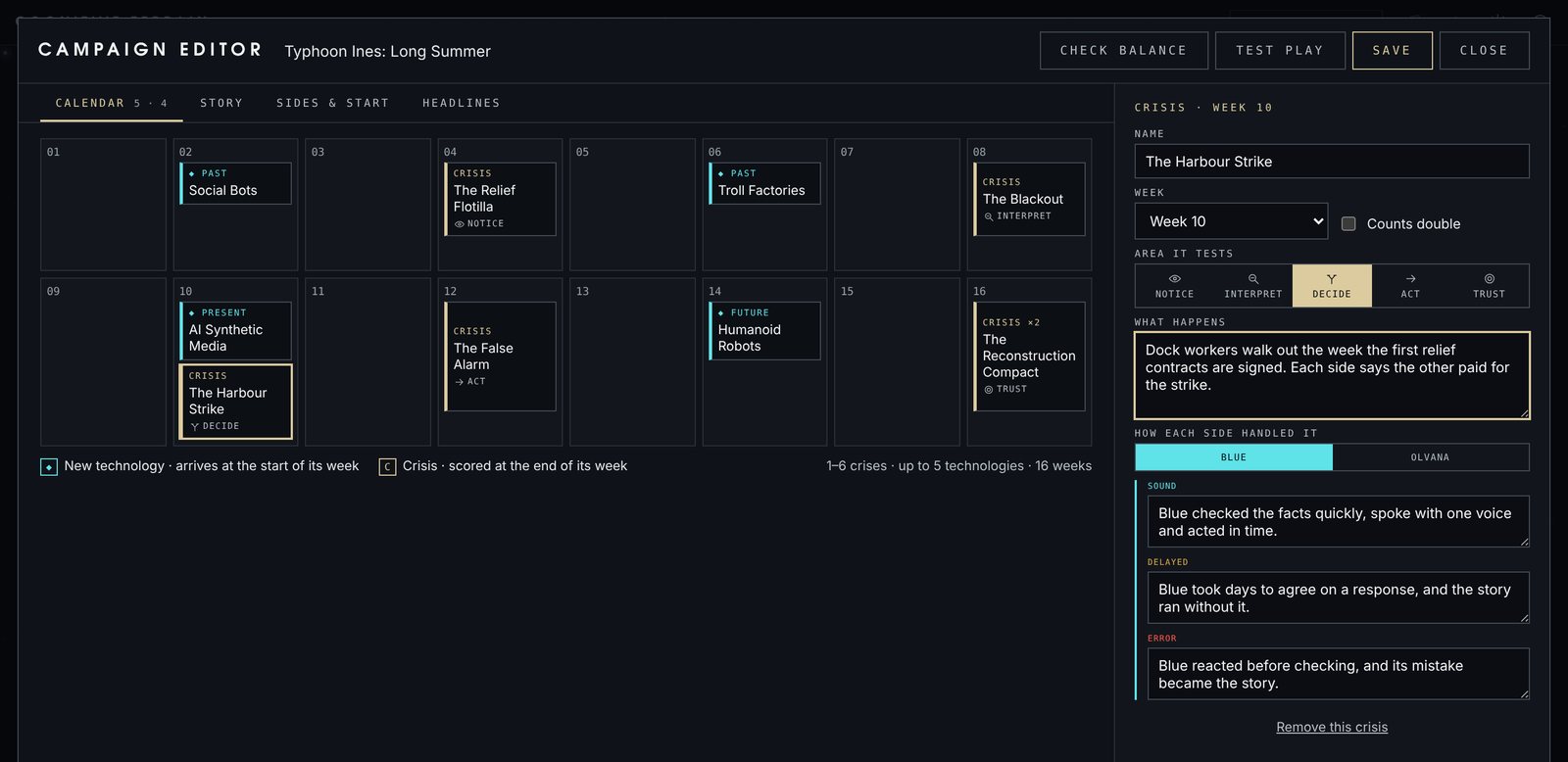Click the Check Balance button
Screen dimensions: 1568x762
[1123, 51]
